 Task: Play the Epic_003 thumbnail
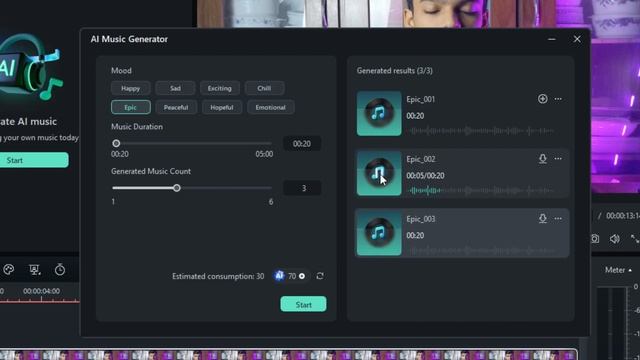[x=379, y=233]
